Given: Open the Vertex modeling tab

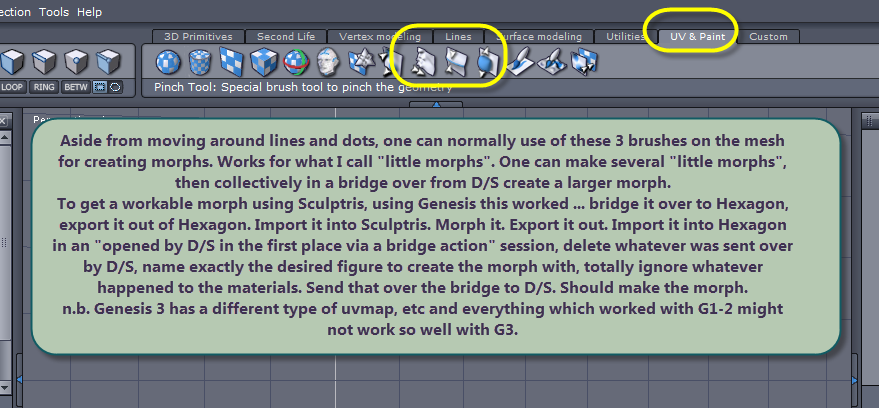Looking at the screenshot, I should click(380, 36).
